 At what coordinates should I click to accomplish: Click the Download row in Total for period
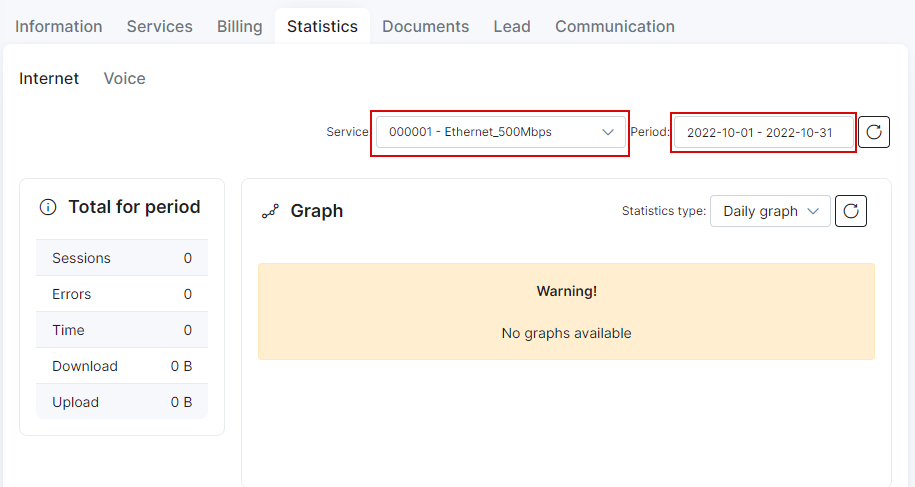(122, 366)
